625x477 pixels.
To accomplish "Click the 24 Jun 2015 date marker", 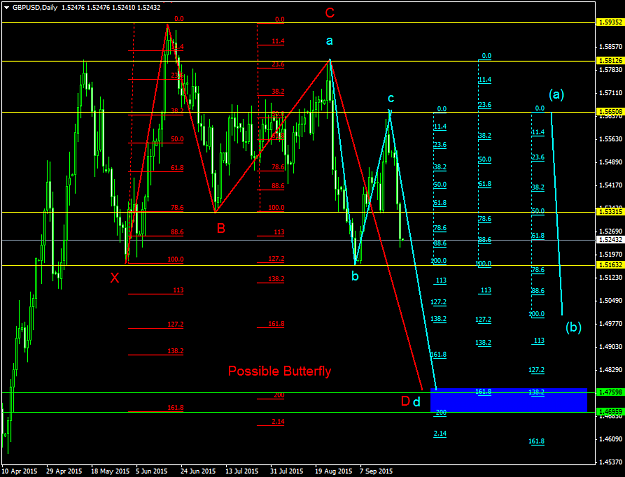I will 198,471.
